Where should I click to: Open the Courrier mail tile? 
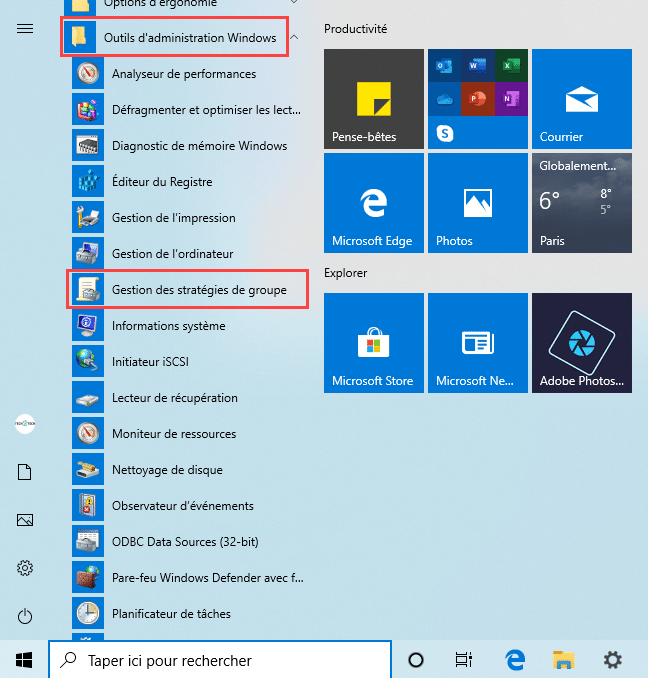click(x=582, y=99)
